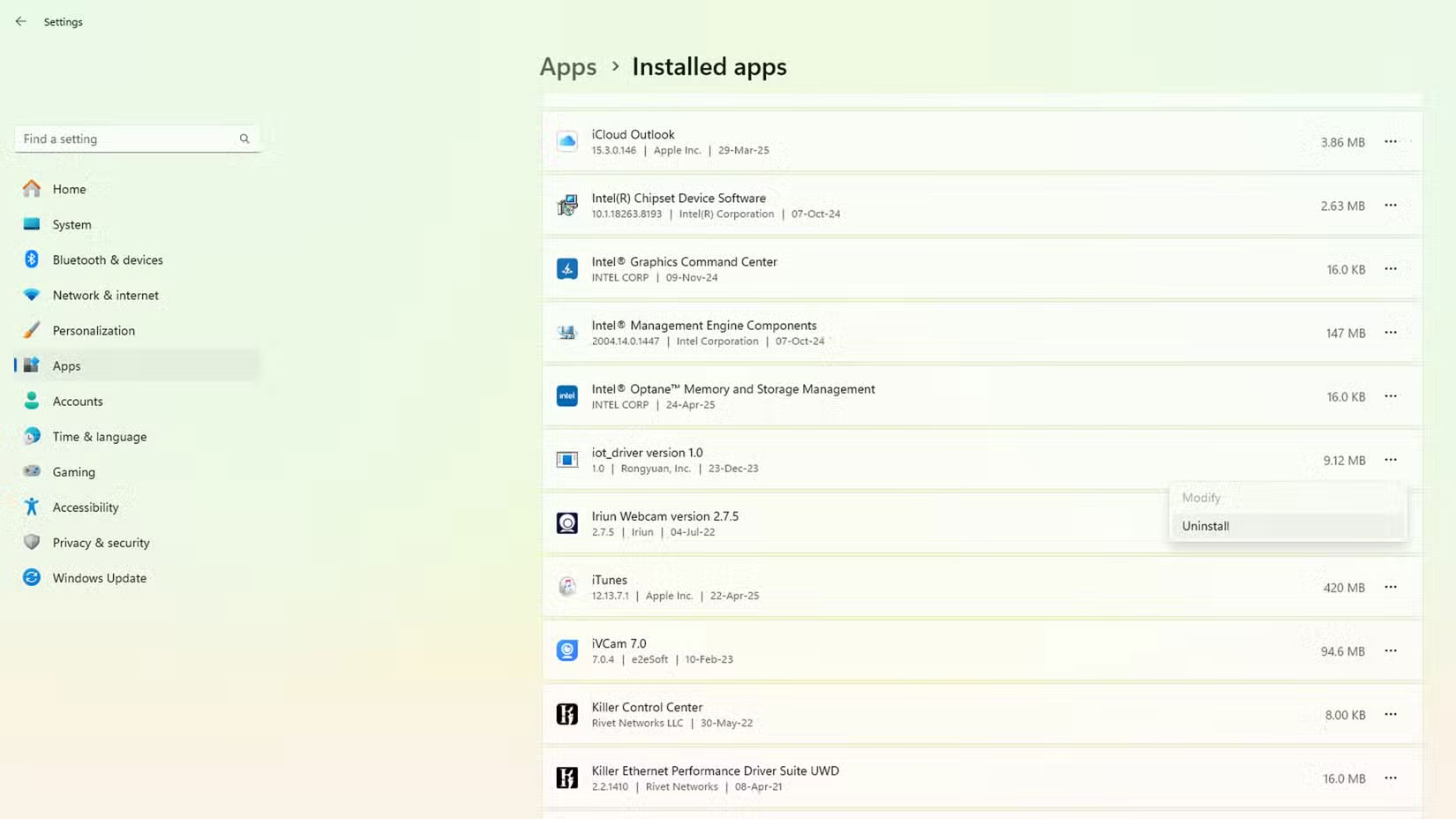Open Privacy & security section
The height and width of the screenshot is (819, 1456).
[x=101, y=543]
